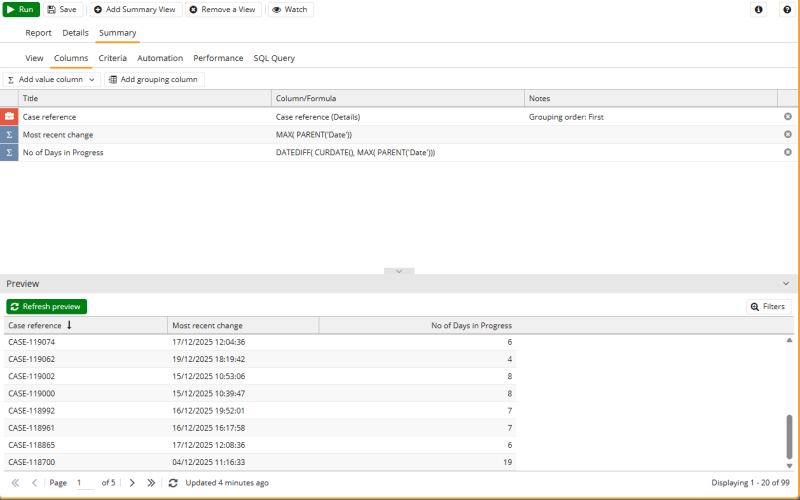
Task: Open the information icon at top right
Action: coord(759,9)
